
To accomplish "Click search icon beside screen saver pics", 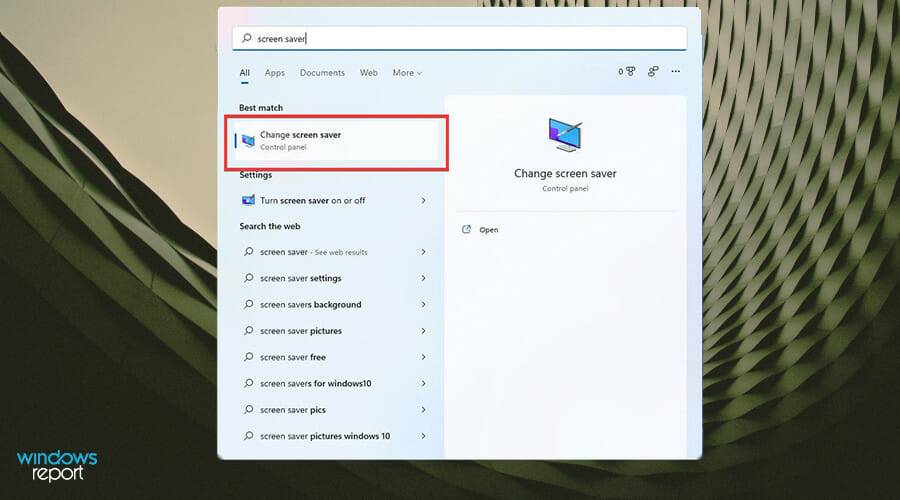I will [249, 410].
